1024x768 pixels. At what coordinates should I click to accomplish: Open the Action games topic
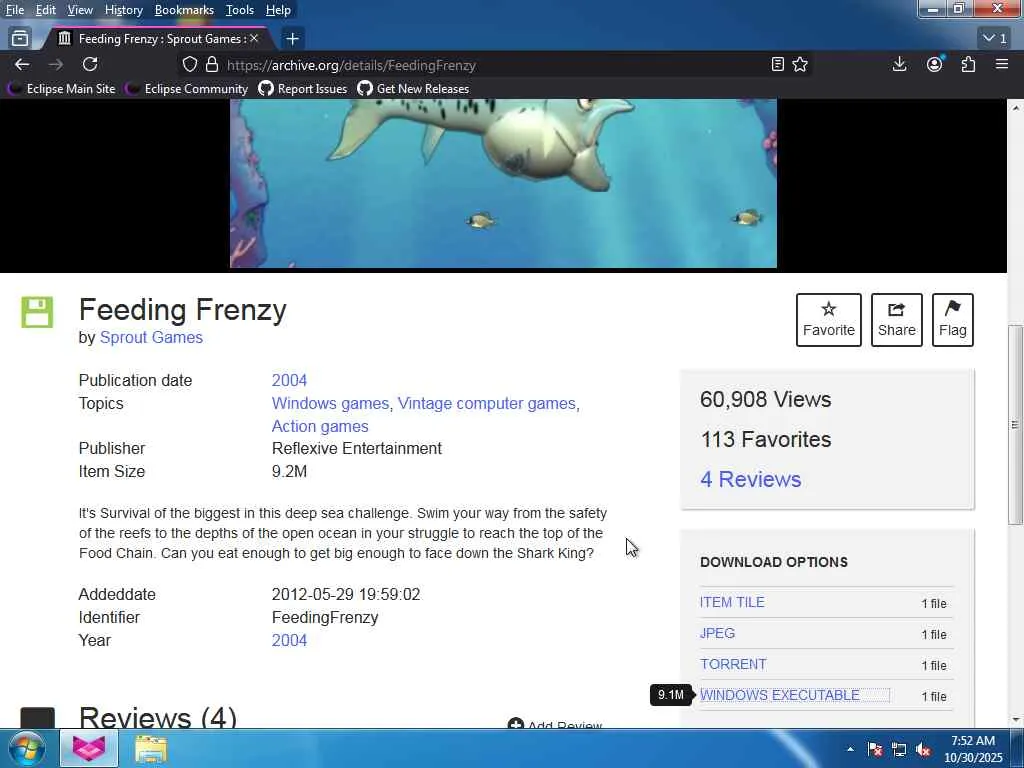(320, 426)
